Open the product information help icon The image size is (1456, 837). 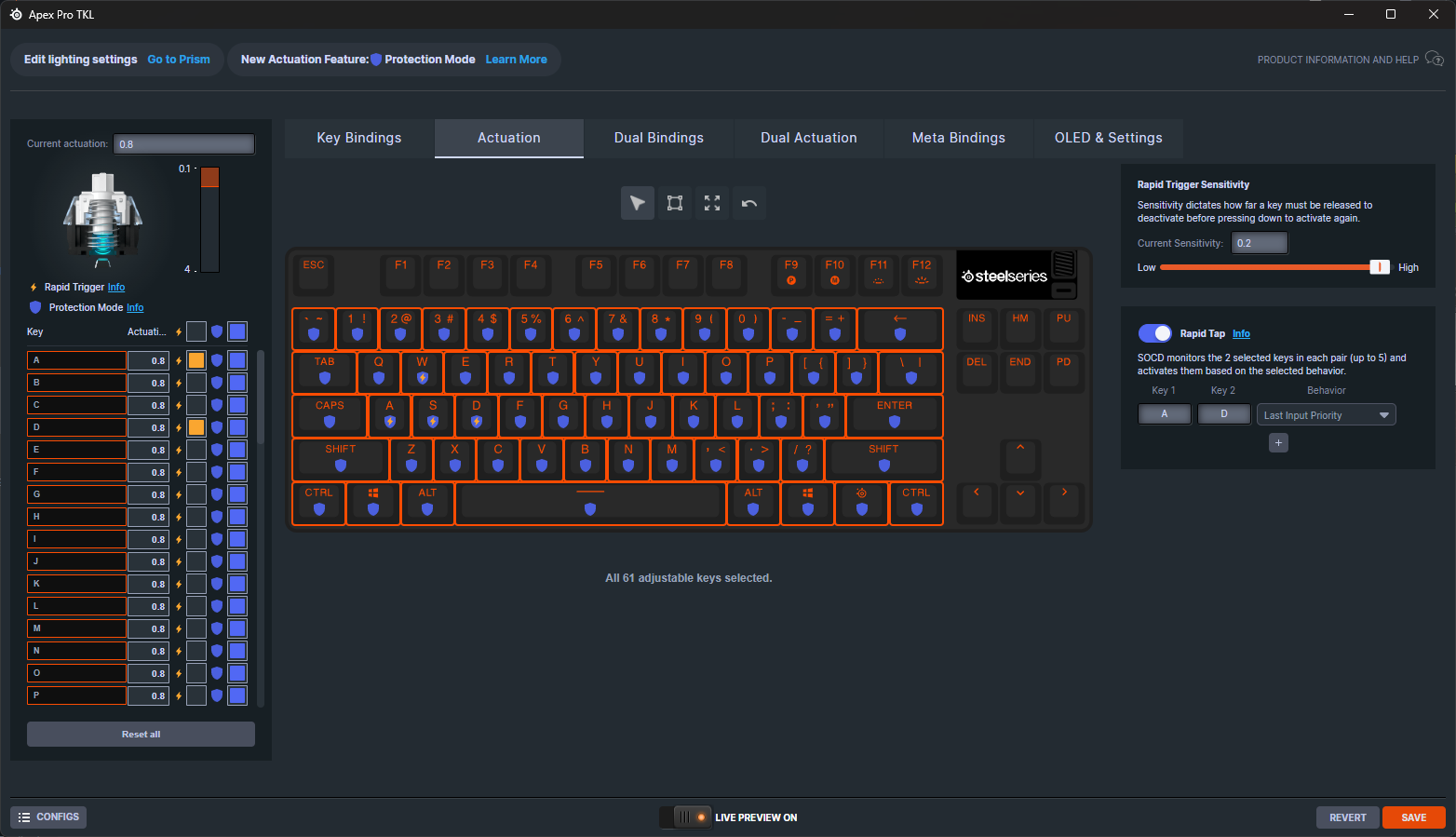point(1434,59)
